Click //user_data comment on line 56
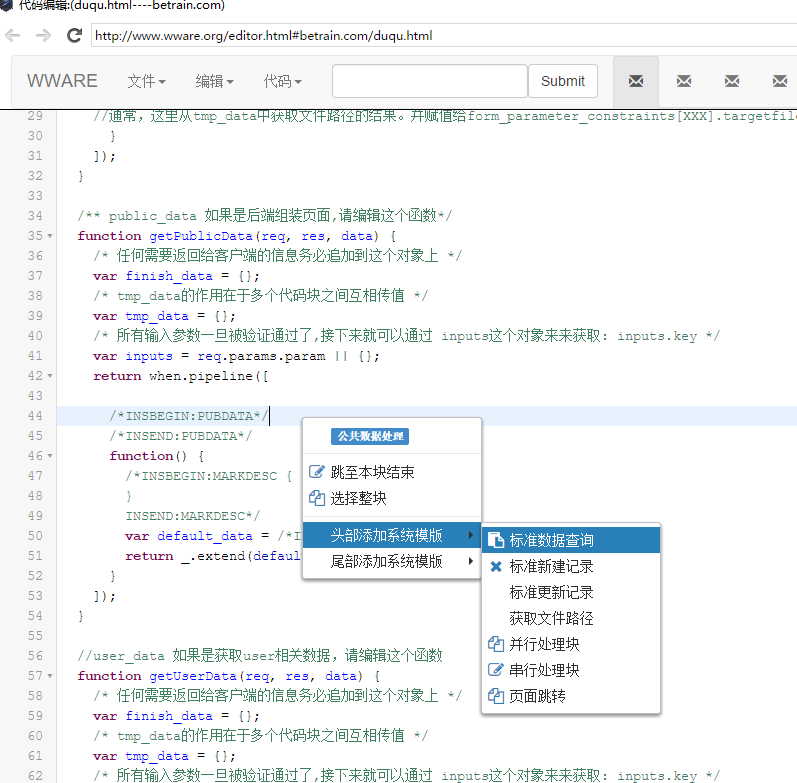 260,655
